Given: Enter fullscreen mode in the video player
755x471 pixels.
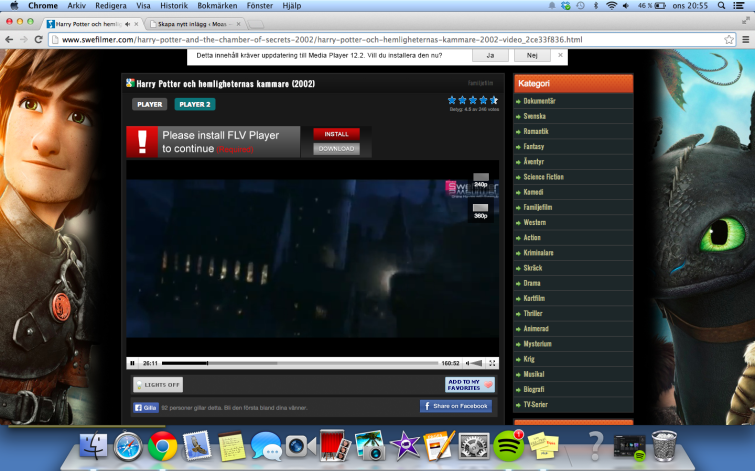Looking at the screenshot, I should click(492, 363).
